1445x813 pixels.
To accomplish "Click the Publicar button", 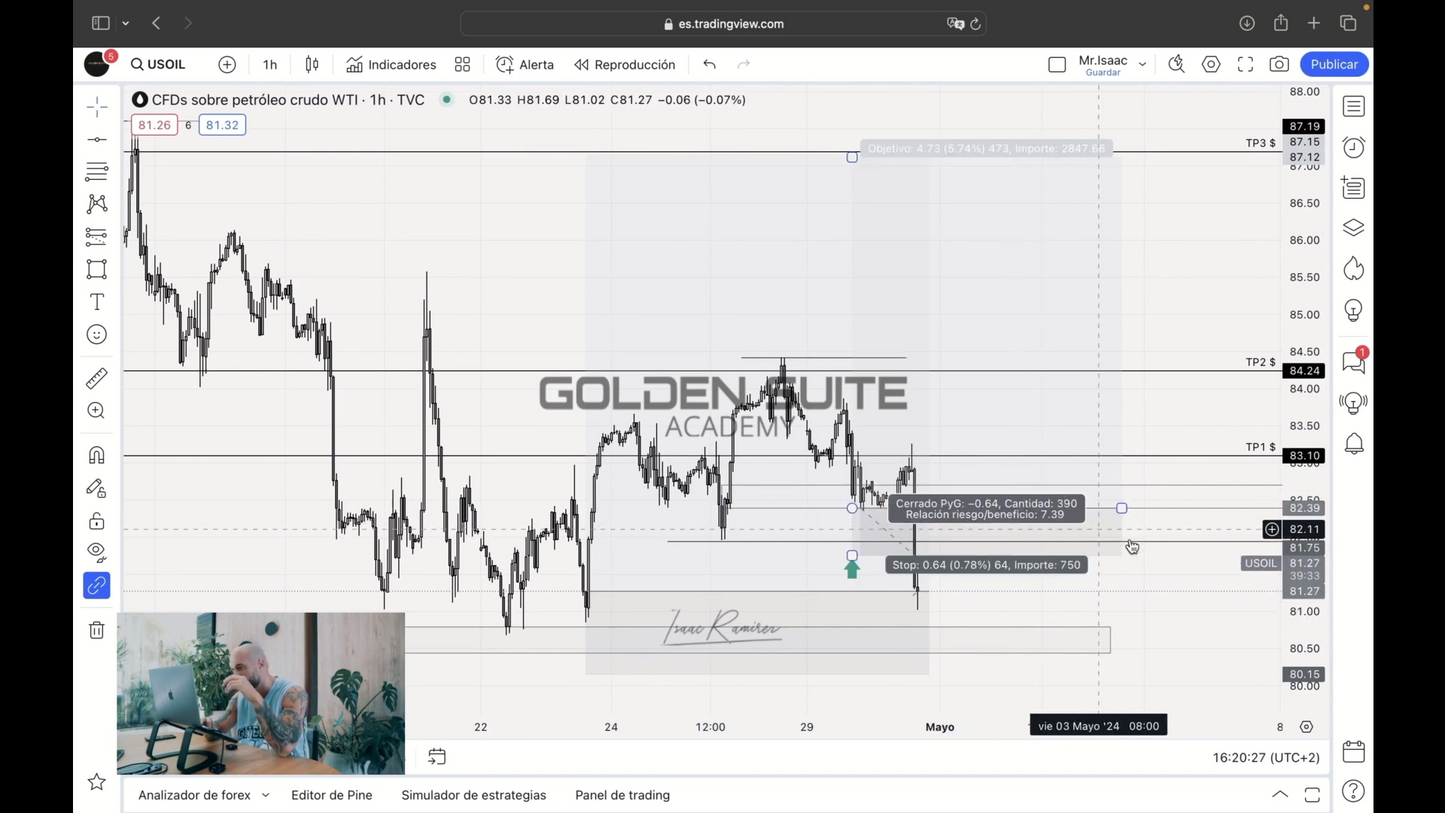I will pos(1334,64).
